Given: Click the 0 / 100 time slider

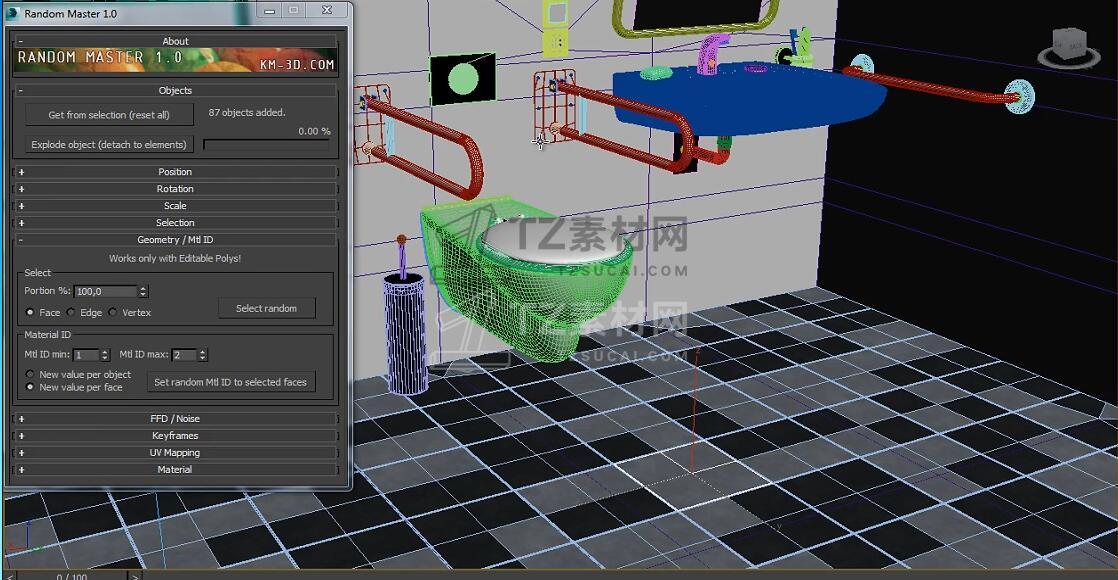Looking at the screenshot, I should click(71, 576).
